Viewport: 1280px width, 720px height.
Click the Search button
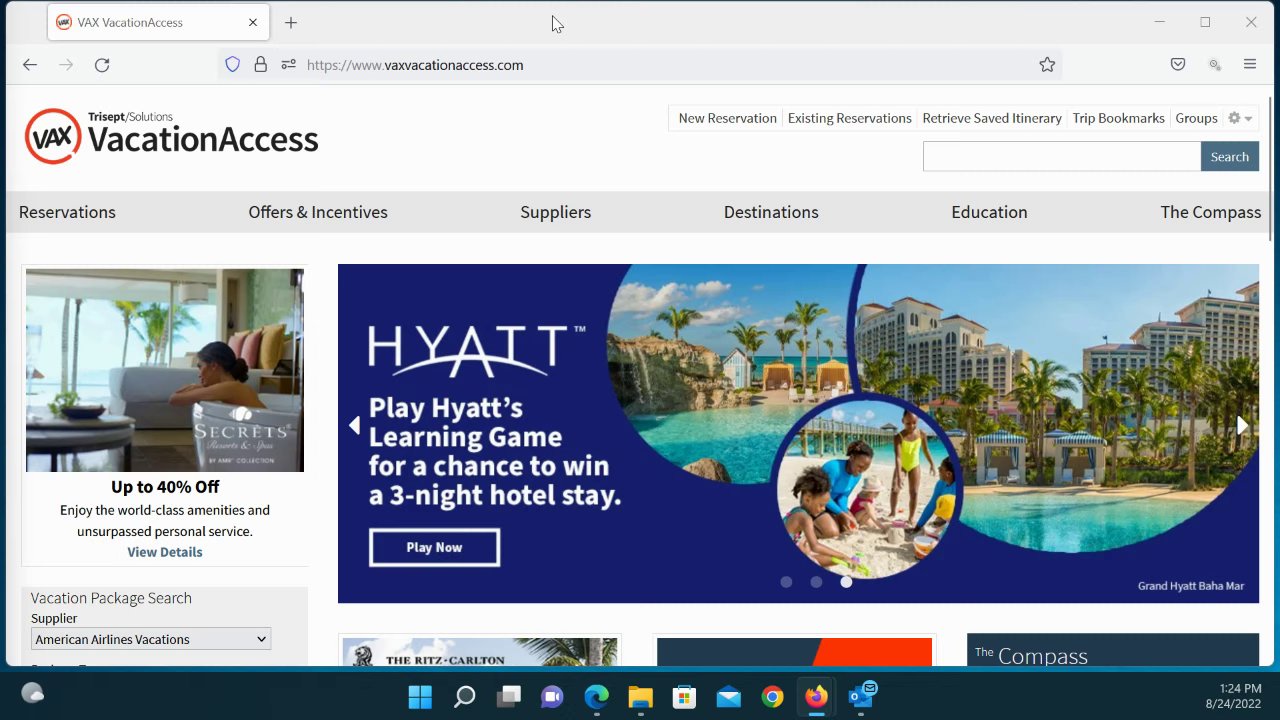pyautogui.click(x=1230, y=156)
